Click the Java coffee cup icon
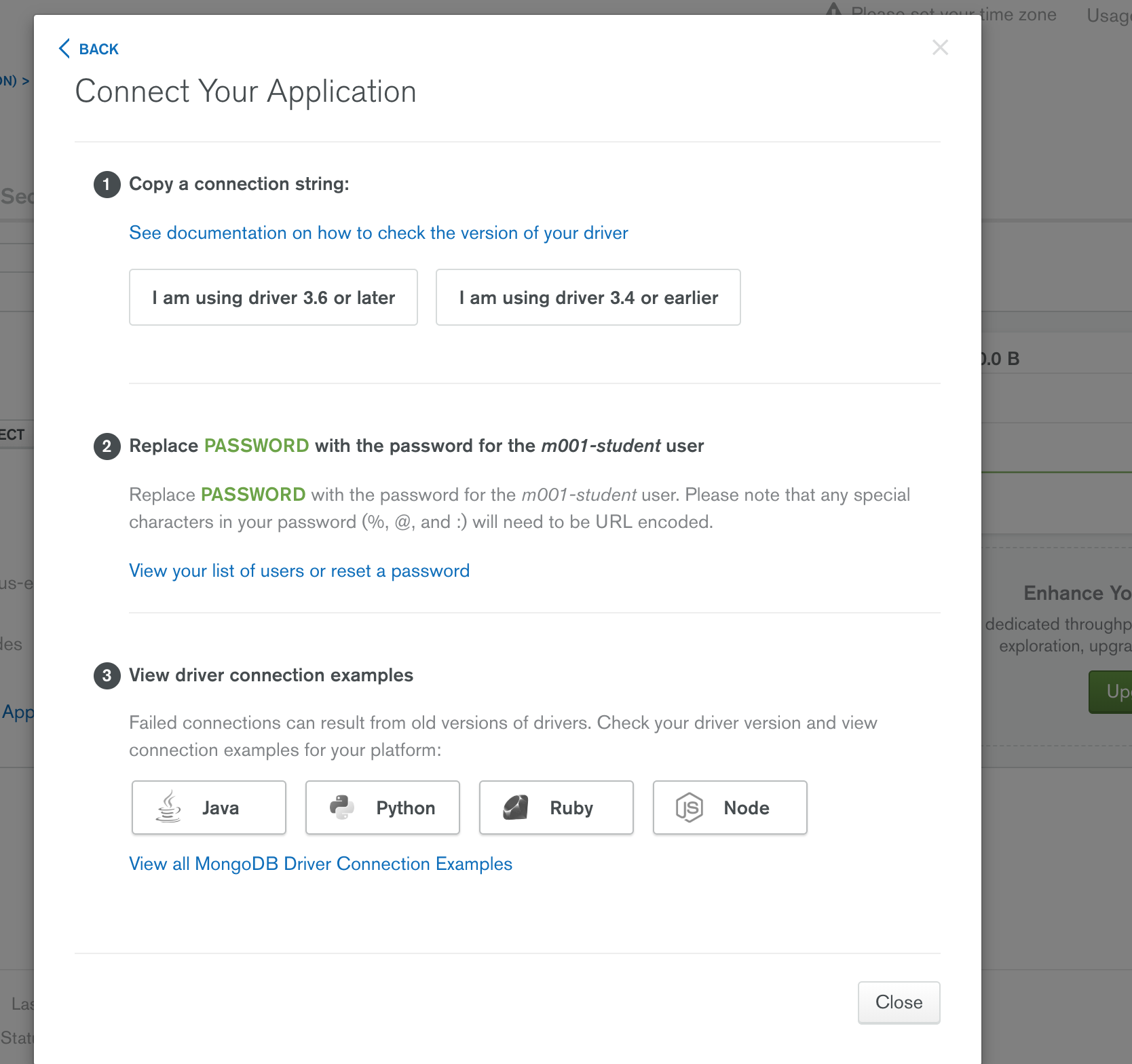Screen dimensions: 1132x1064 tap(168, 807)
